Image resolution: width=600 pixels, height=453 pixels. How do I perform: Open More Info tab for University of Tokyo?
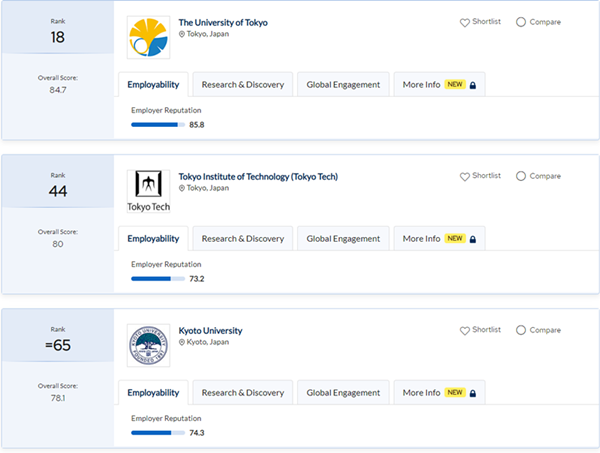click(x=439, y=85)
